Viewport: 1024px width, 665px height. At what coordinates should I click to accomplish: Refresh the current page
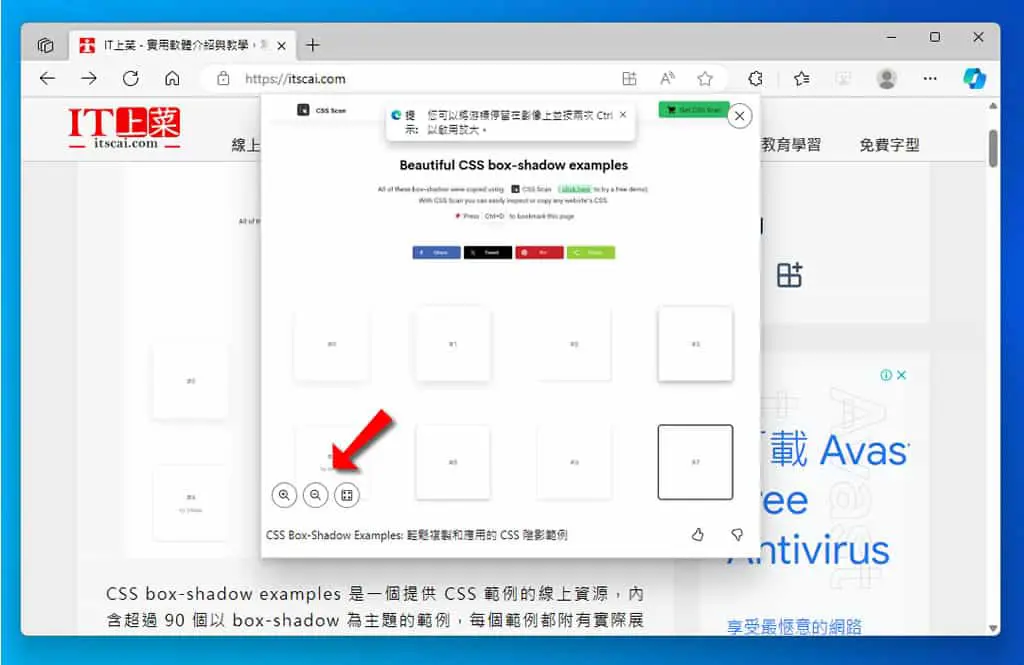click(131, 79)
